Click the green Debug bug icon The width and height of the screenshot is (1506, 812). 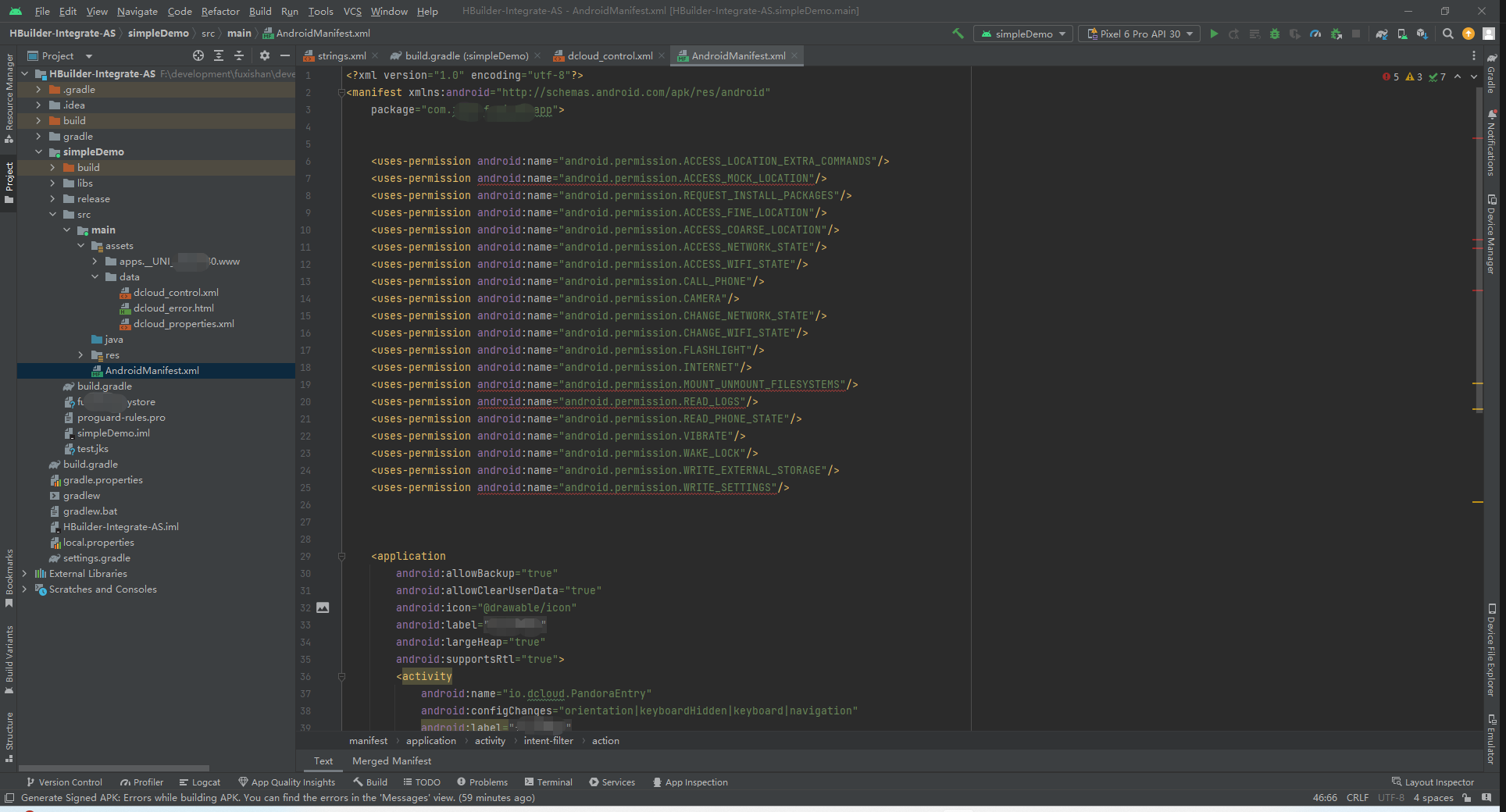1275,34
